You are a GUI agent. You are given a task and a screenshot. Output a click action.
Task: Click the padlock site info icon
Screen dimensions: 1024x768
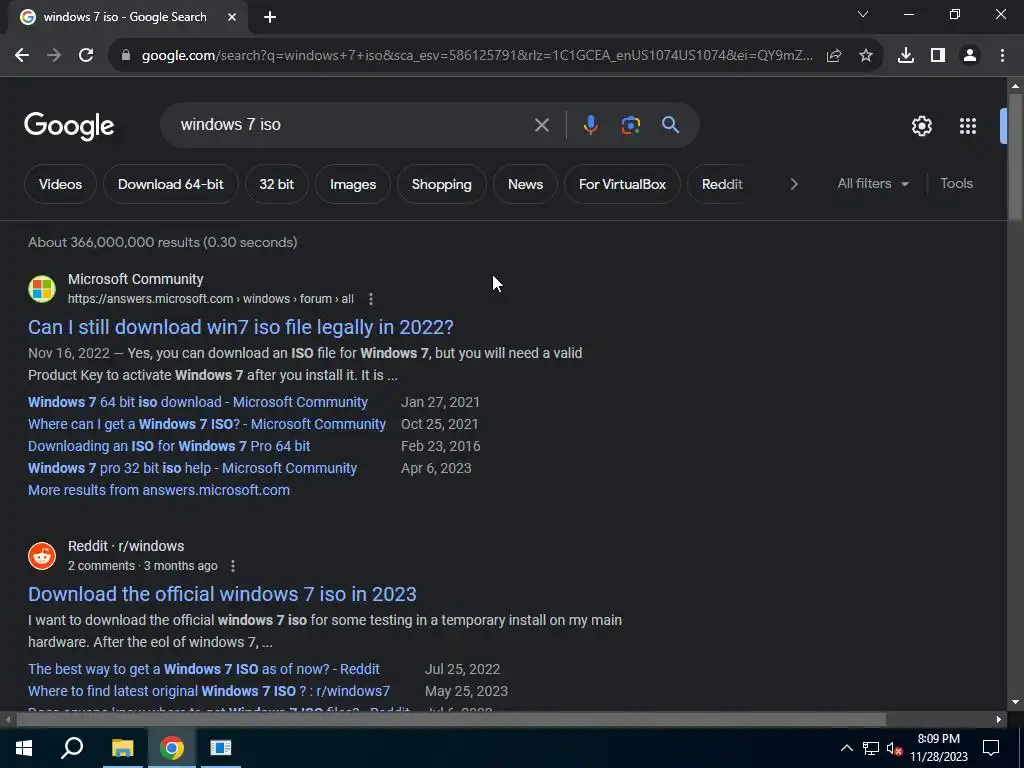(x=126, y=56)
